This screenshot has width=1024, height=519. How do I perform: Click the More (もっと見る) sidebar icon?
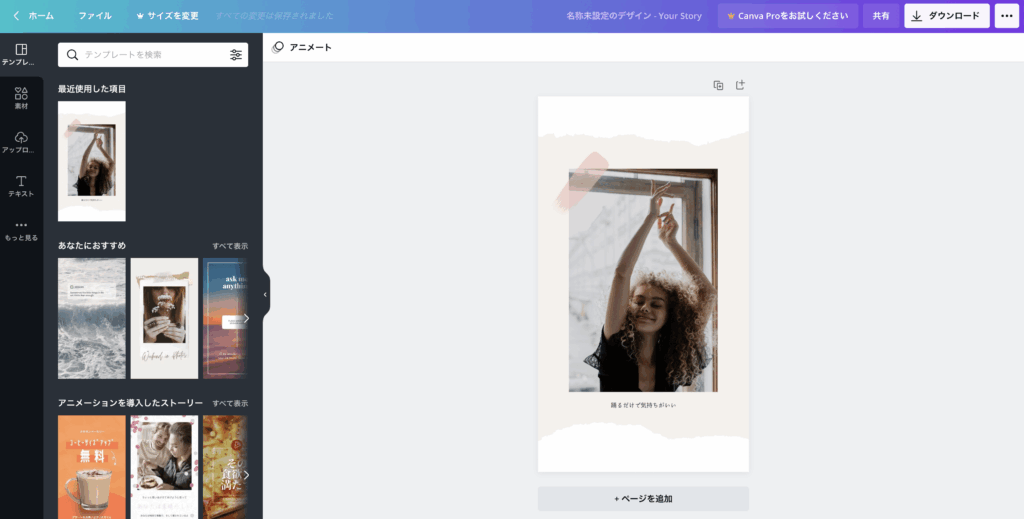(21, 230)
